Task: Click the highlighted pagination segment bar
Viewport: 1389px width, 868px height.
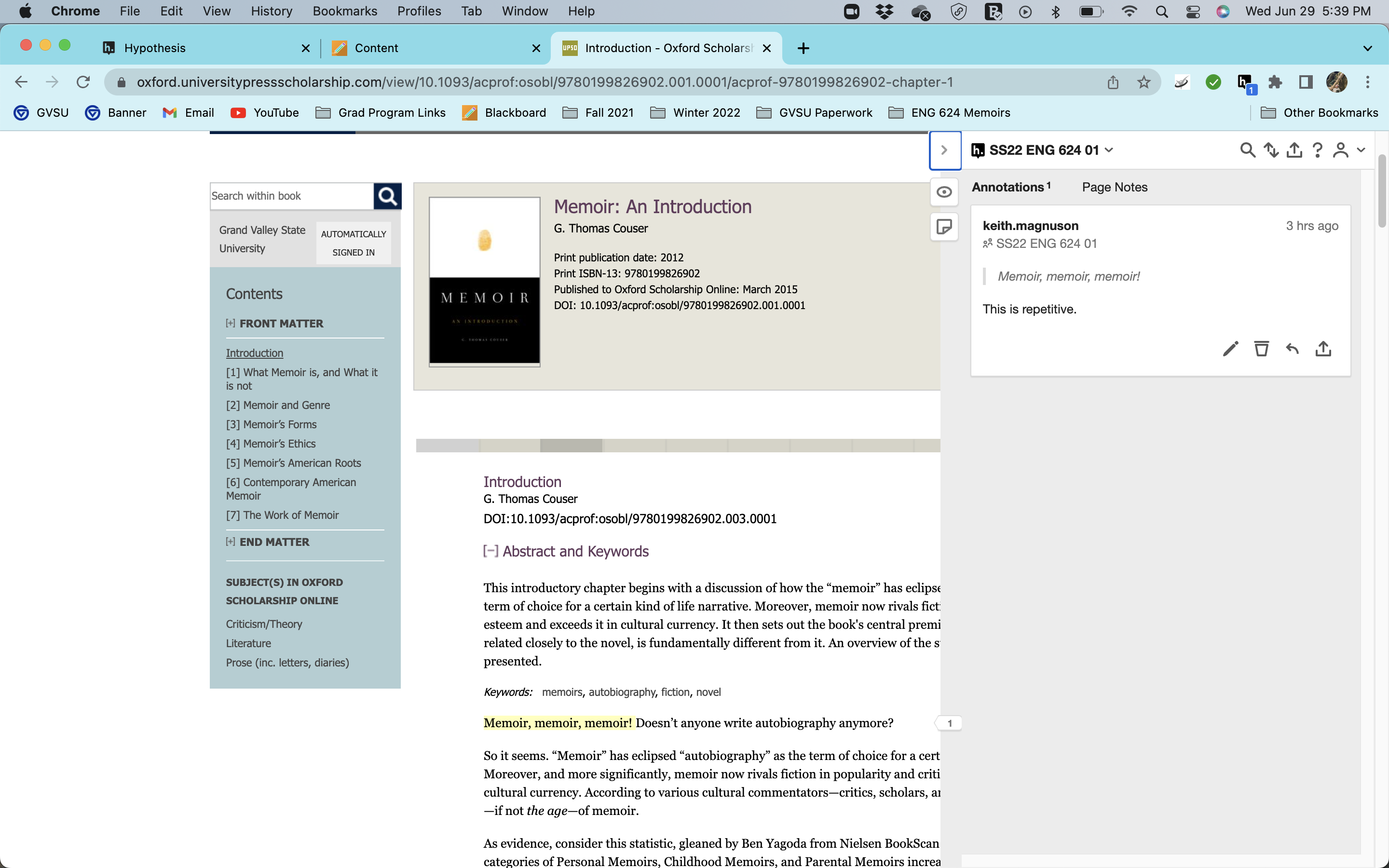Action: 571,446
